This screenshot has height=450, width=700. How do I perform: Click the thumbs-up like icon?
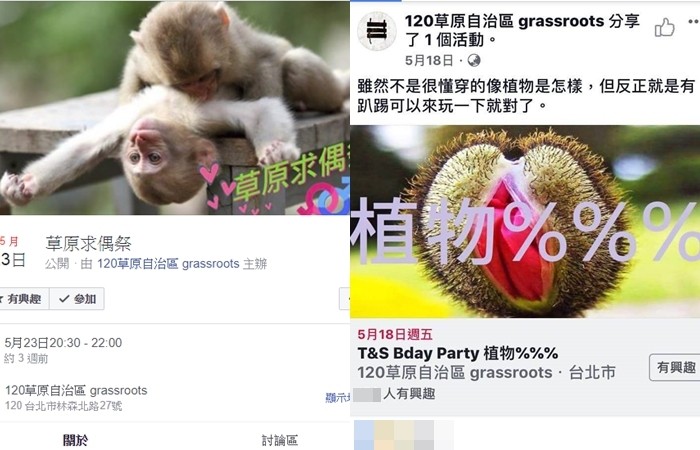(x=664, y=28)
